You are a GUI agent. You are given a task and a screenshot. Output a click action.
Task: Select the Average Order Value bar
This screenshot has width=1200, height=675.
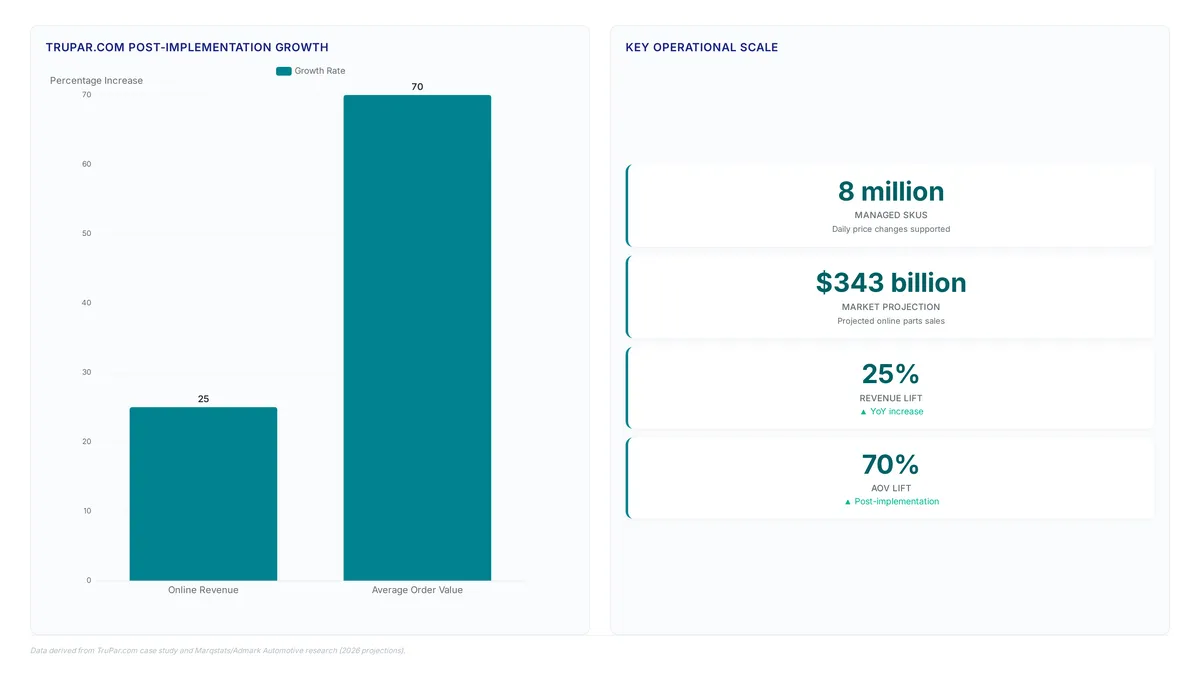[x=417, y=338]
